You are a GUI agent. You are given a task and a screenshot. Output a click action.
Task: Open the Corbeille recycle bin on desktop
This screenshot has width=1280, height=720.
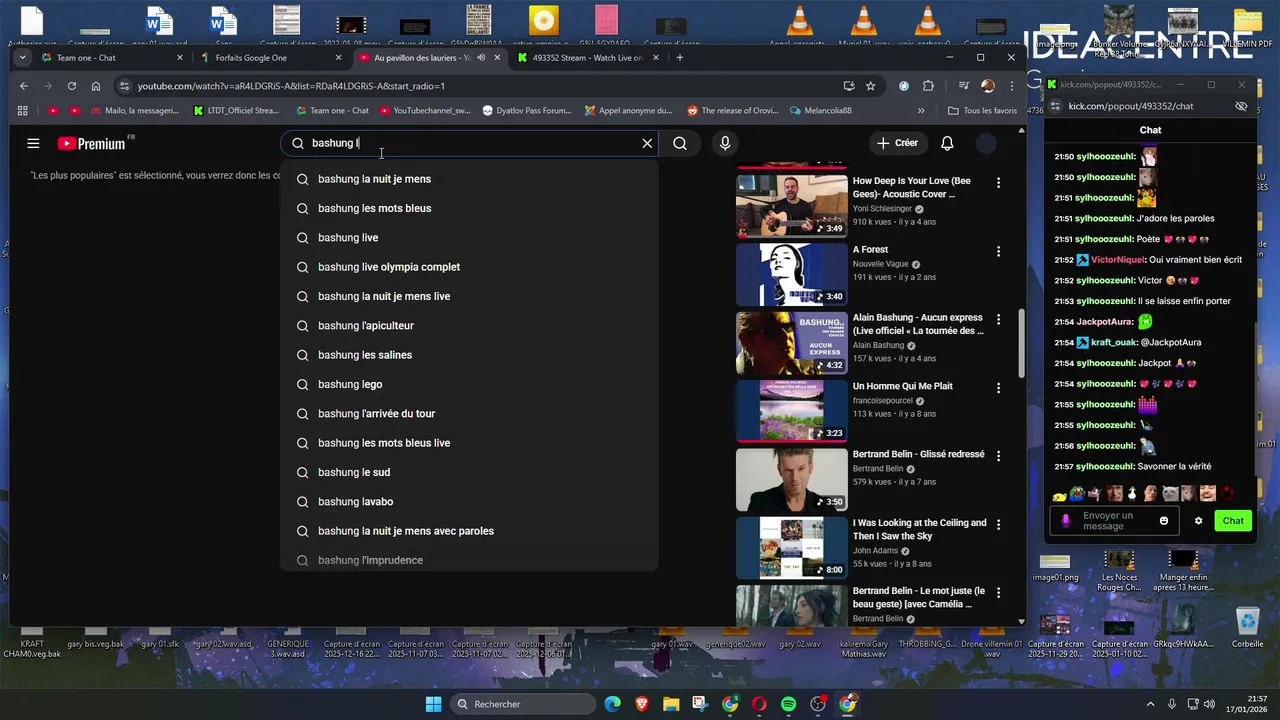point(1247,627)
